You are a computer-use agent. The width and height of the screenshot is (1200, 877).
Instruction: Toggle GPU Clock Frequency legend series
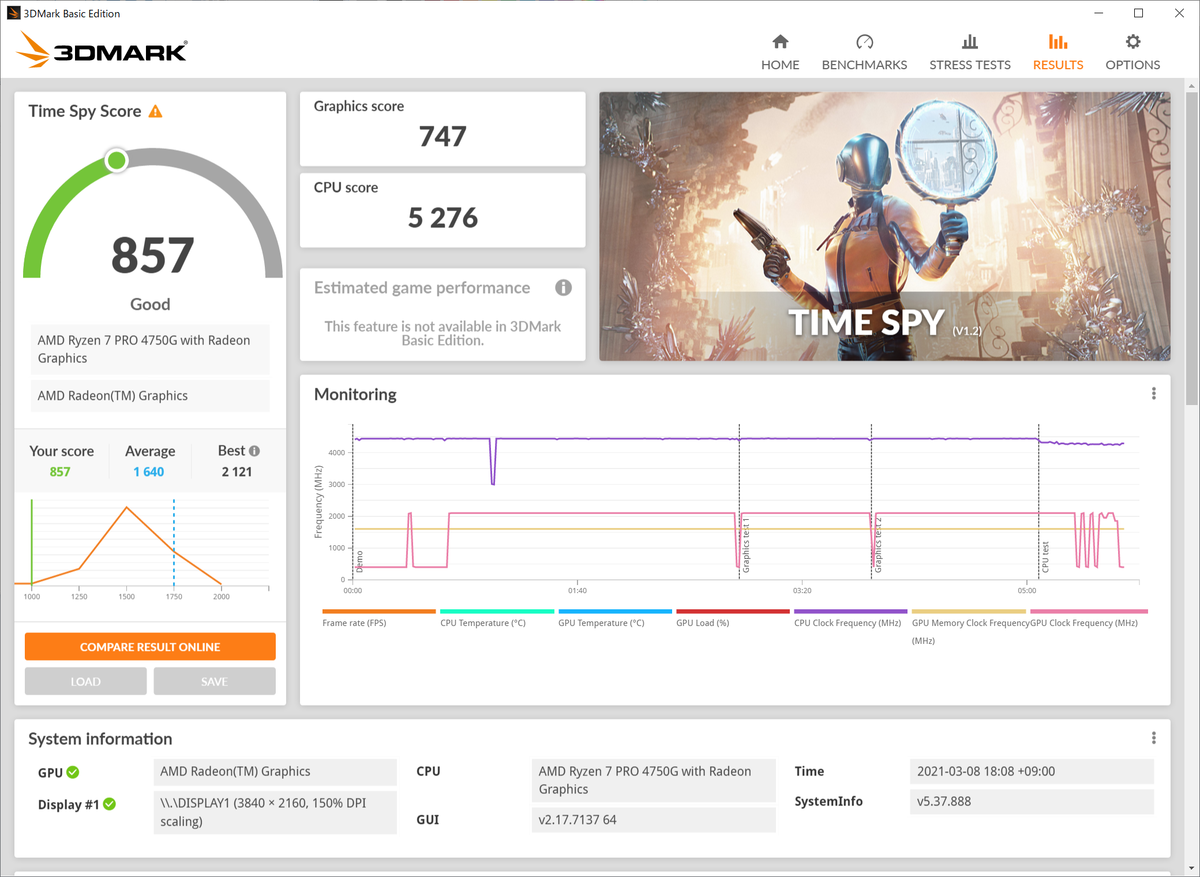(1088, 618)
